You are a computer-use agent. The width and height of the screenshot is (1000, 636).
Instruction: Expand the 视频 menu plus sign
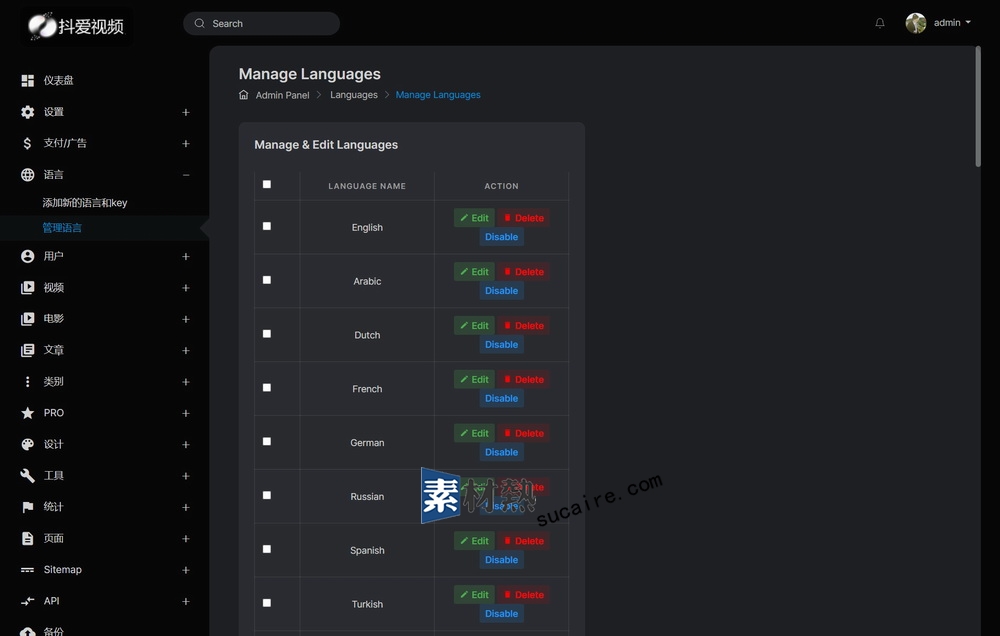click(186, 288)
